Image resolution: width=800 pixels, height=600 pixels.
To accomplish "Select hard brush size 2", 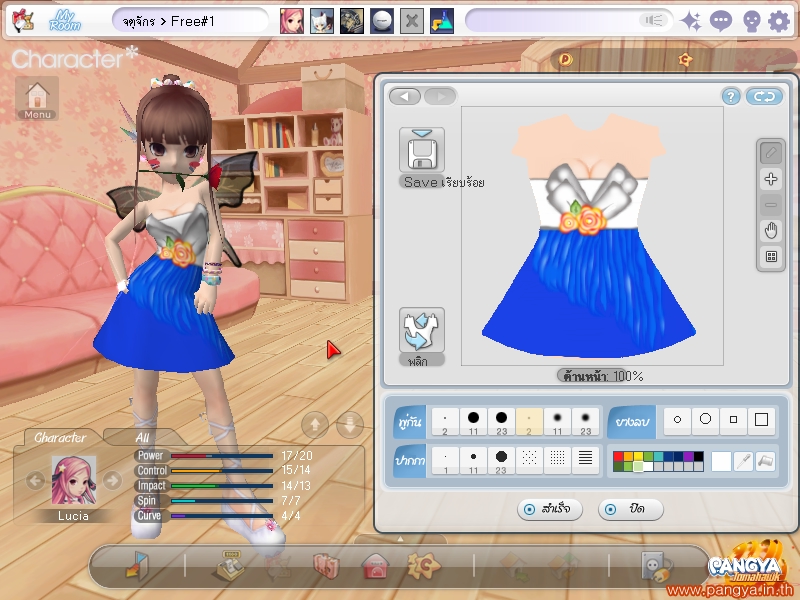I will click(x=445, y=422).
